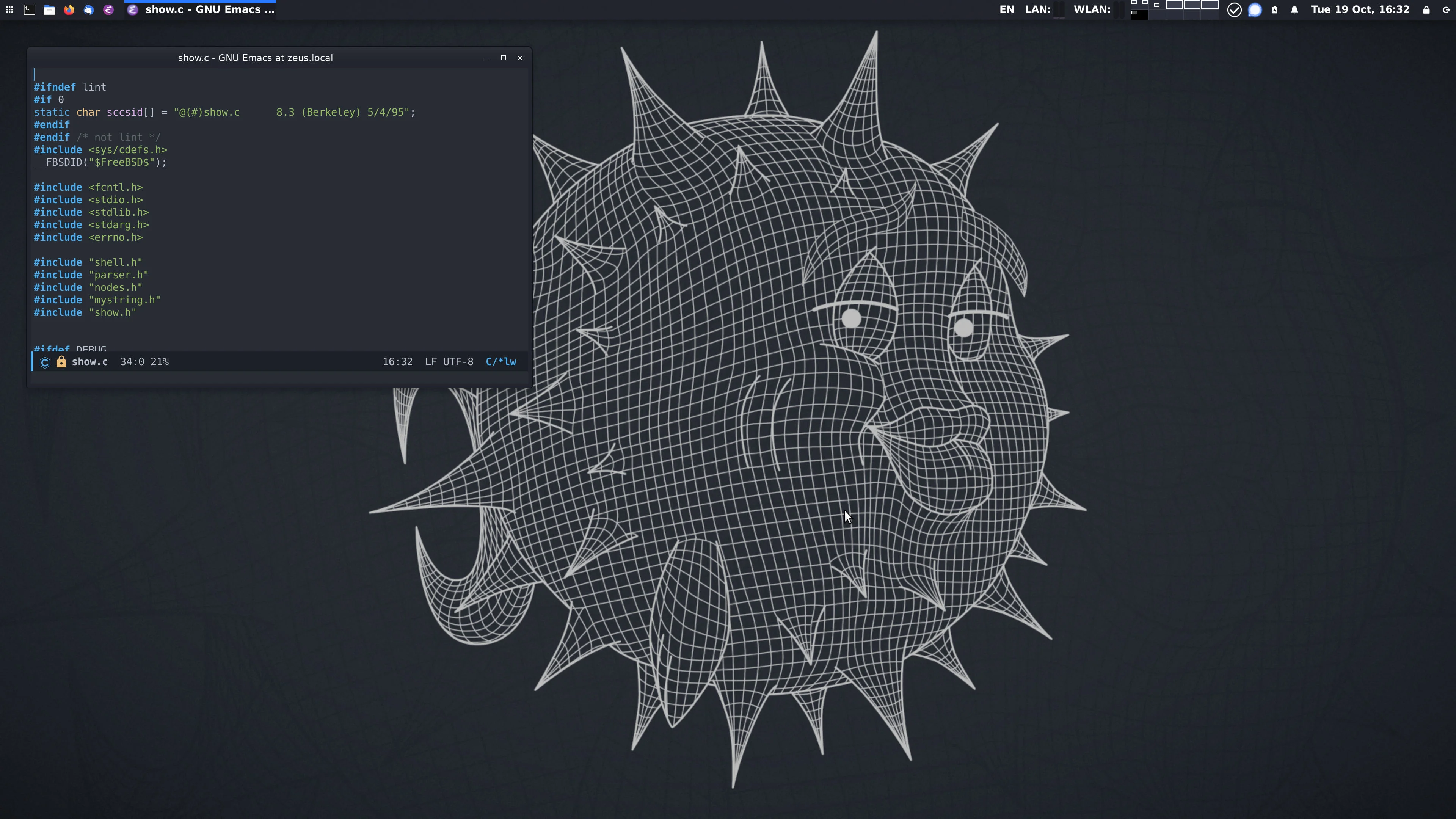This screenshot has height=819, width=1456.
Task: Click the log out icon
Action: tap(1447, 9)
